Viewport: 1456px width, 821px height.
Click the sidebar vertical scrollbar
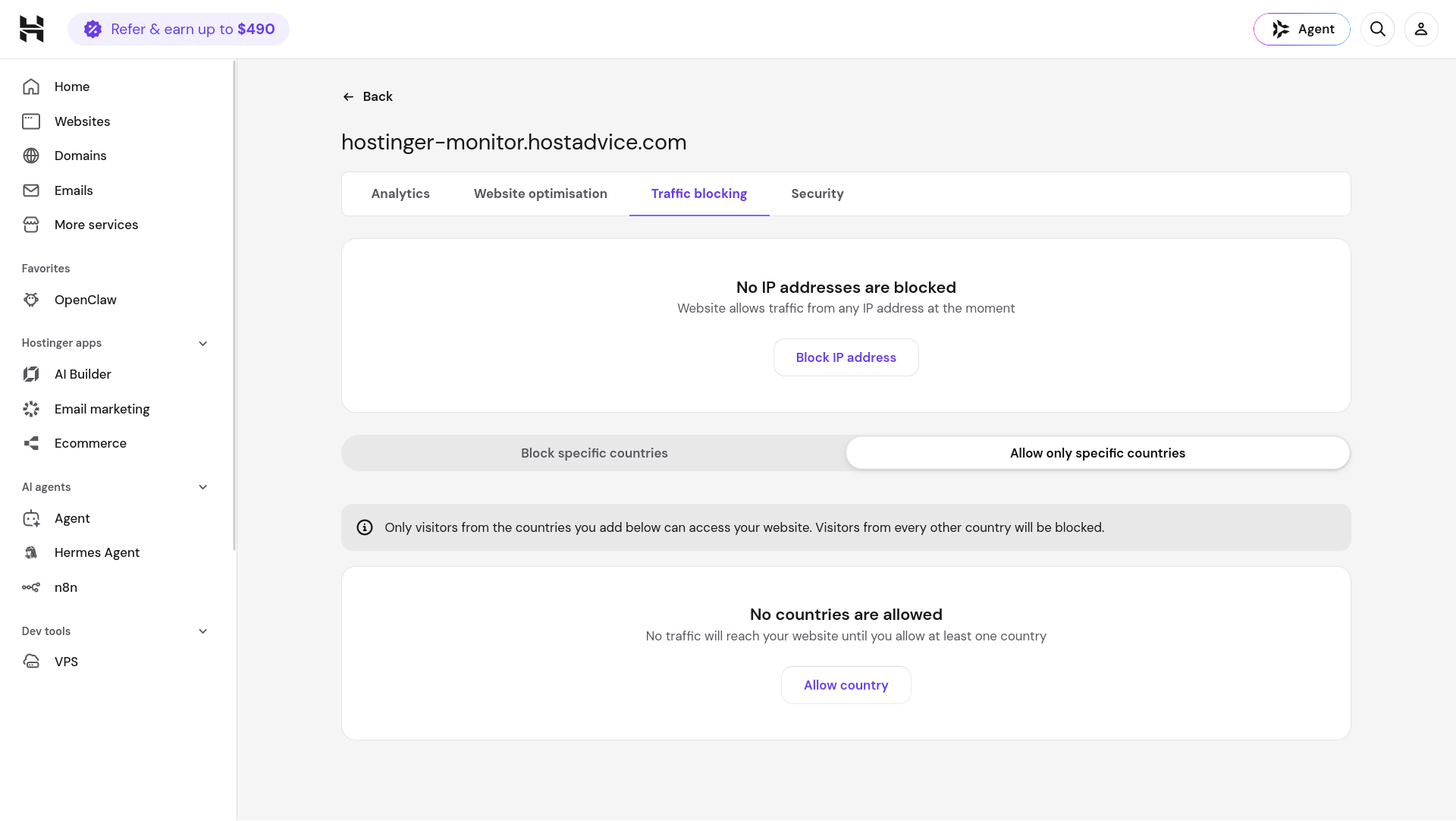[x=234, y=305]
